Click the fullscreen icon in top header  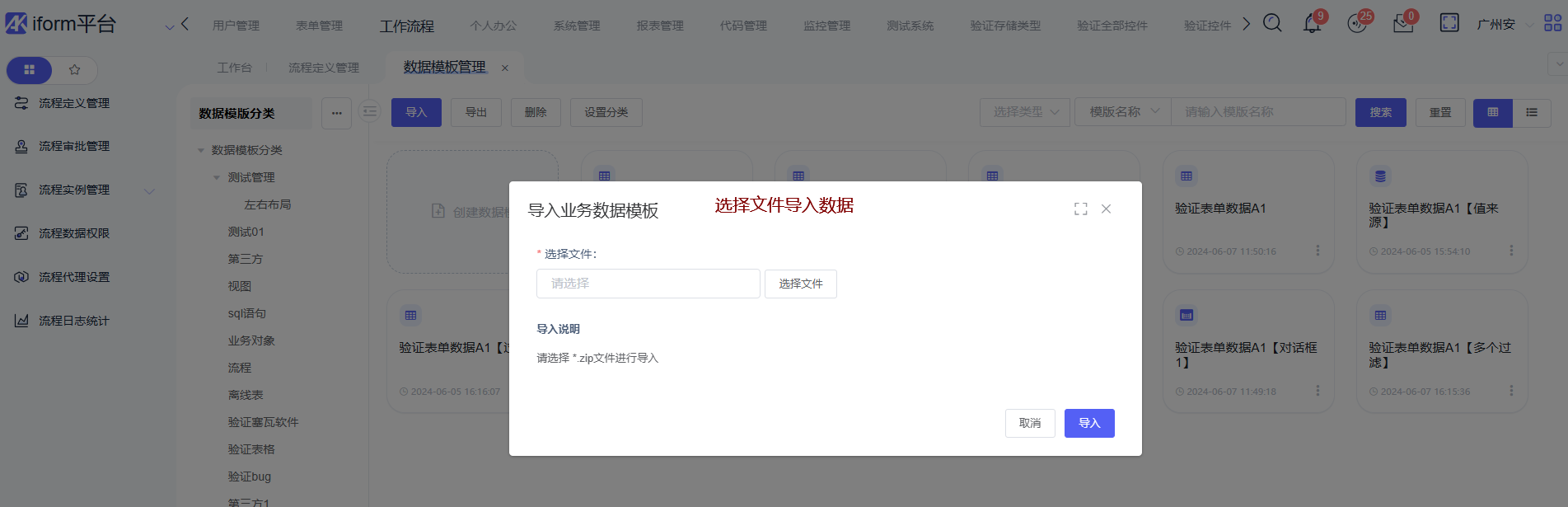pos(1449,23)
